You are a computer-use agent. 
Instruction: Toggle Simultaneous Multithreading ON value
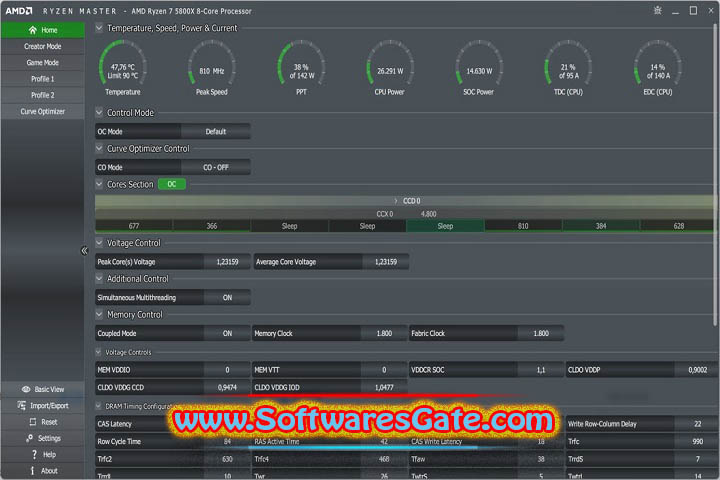tap(227, 298)
